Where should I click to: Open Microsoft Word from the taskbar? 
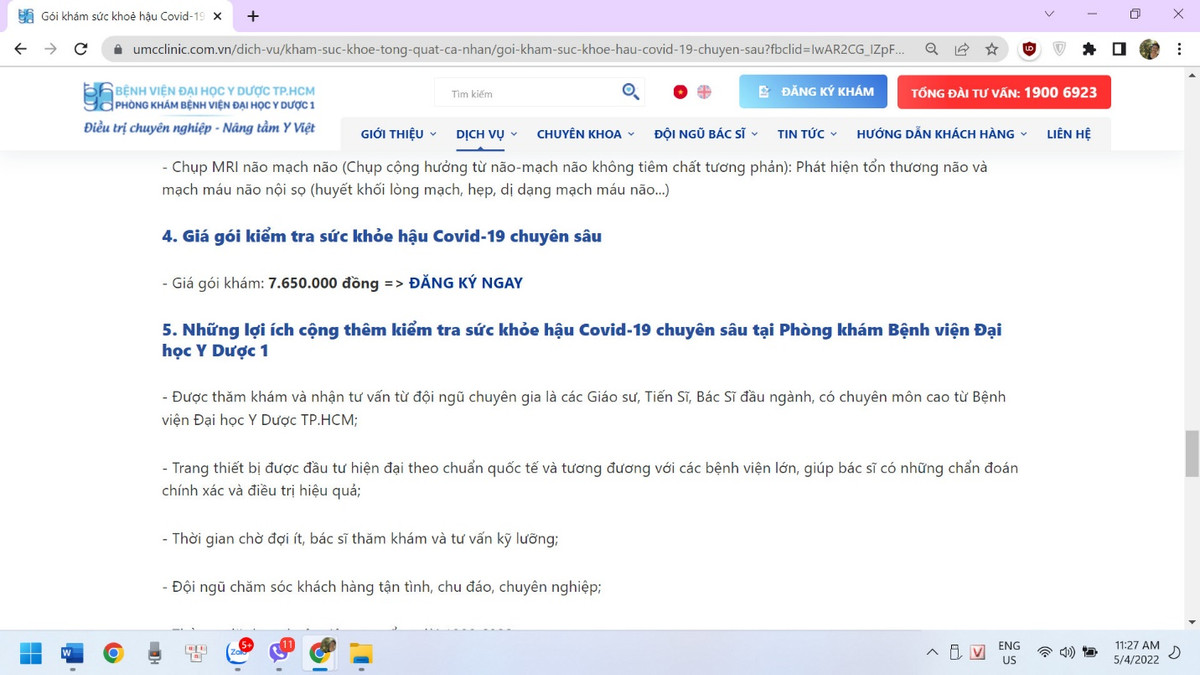[70, 654]
